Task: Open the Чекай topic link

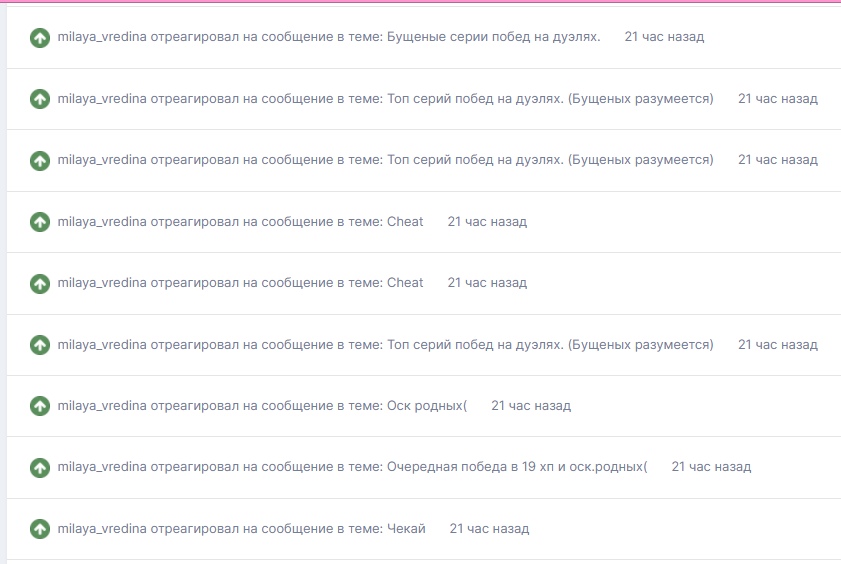Action: coord(406,529)
